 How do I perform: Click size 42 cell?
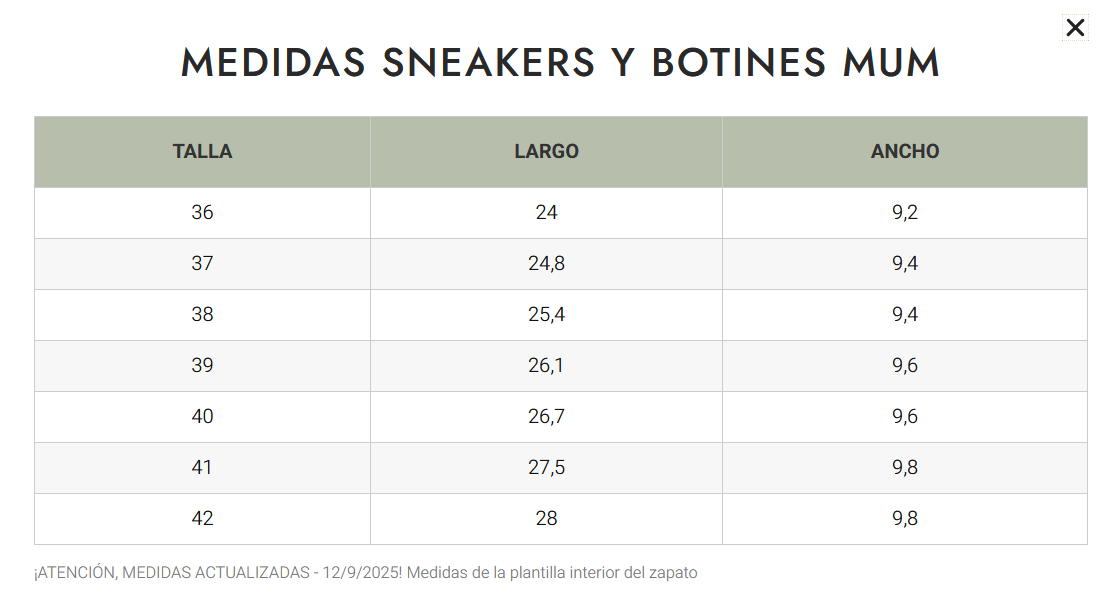click(x=202, y=519)
